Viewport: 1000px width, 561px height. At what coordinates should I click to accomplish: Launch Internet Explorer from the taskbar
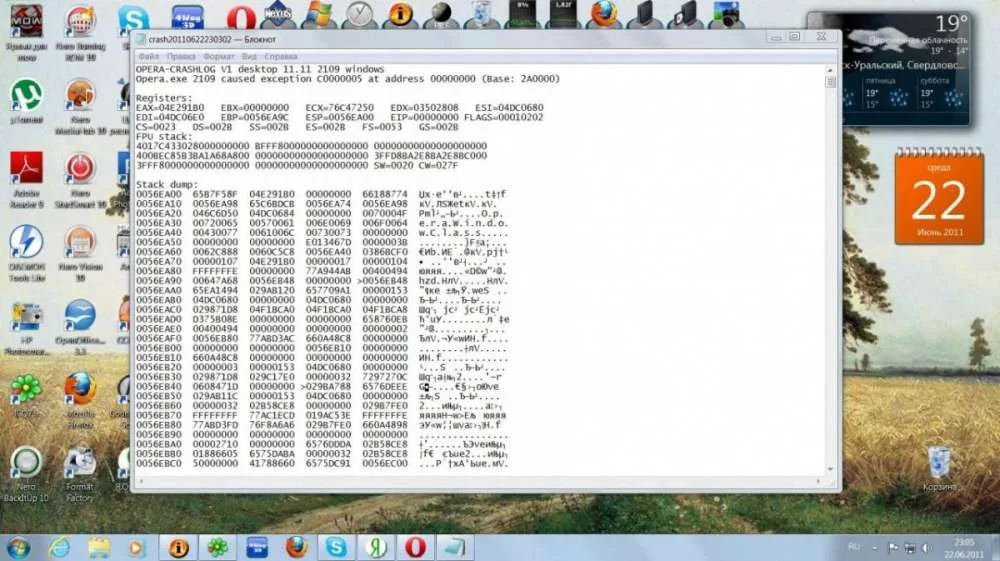(59, 548)
